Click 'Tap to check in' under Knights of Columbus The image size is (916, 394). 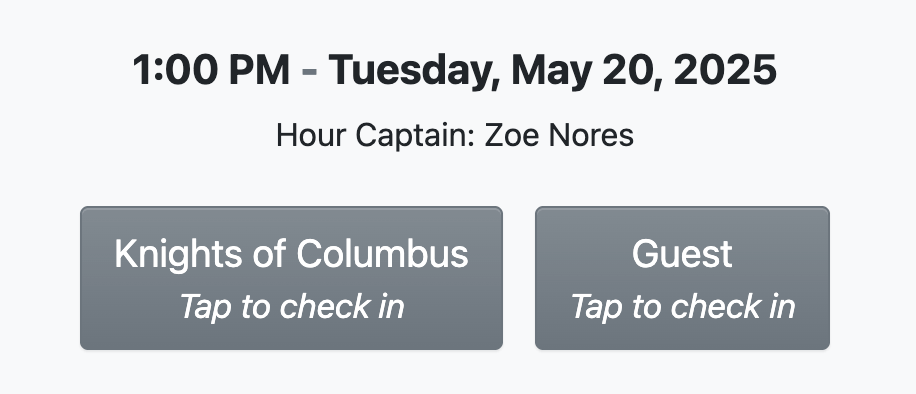click(292, 306)
